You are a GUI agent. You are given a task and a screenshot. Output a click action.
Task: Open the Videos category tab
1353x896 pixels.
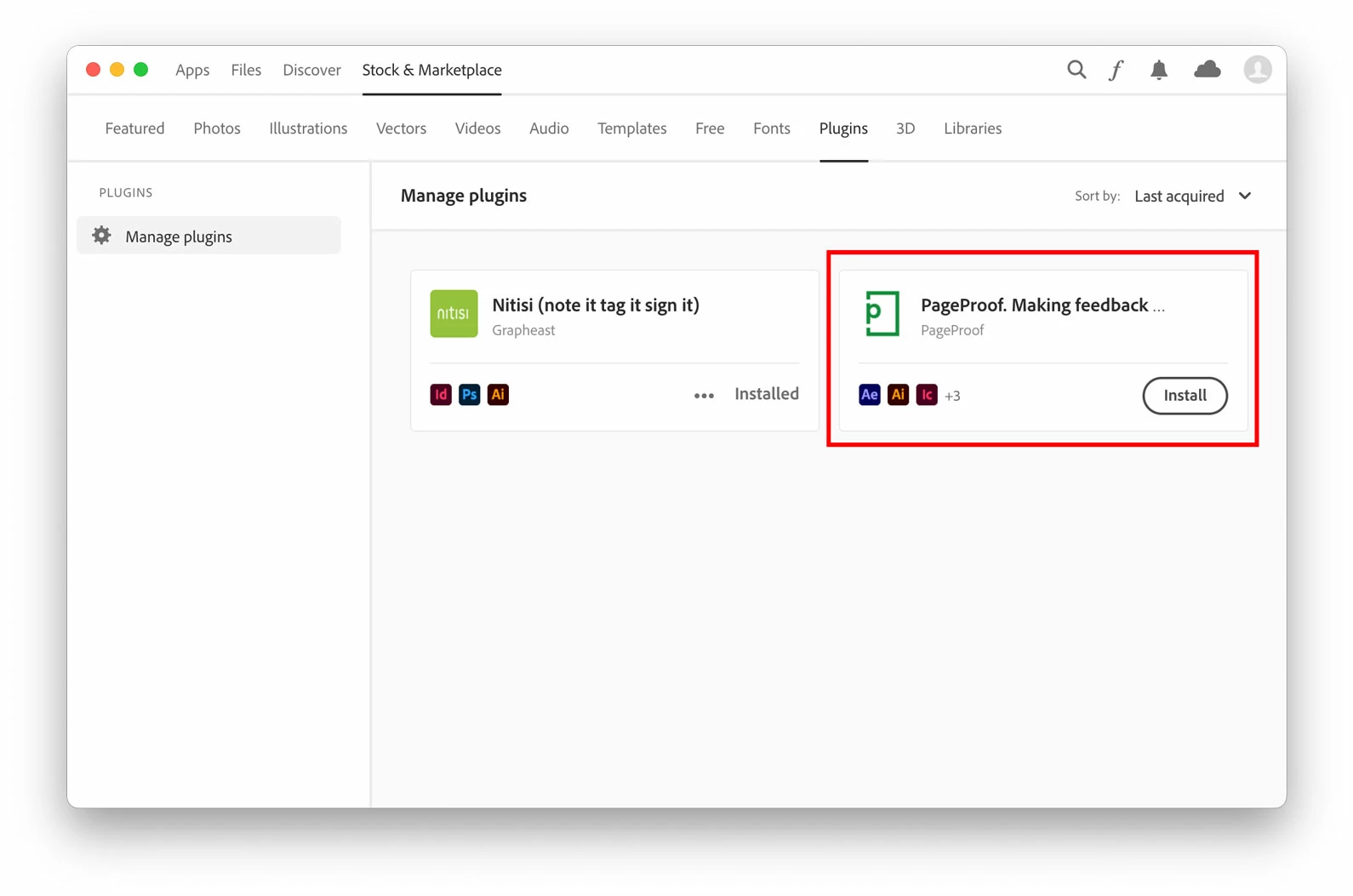(x=477, y=128)
